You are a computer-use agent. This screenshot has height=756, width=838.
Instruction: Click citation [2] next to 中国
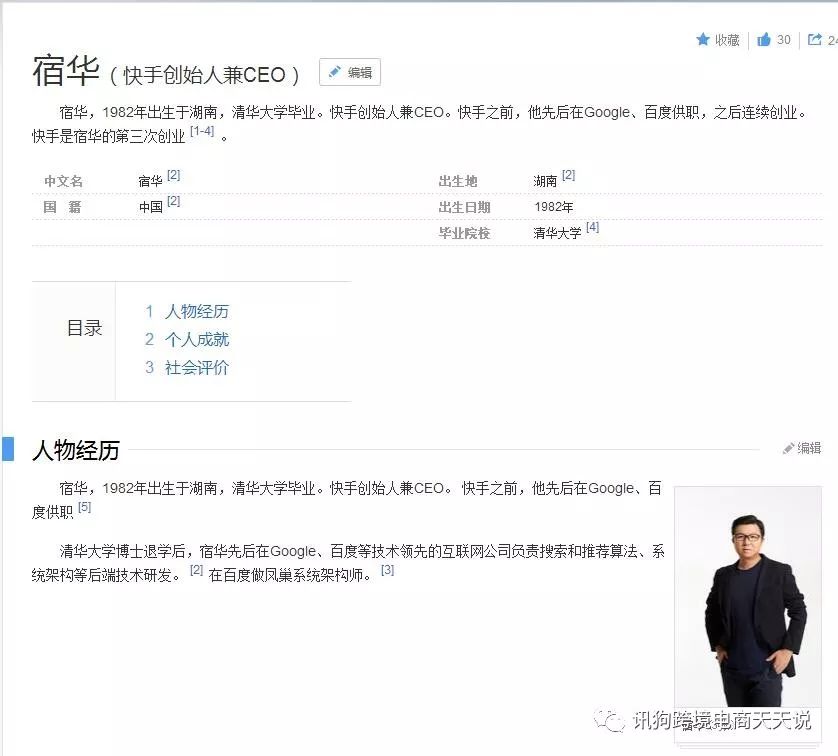click(174, 201)
